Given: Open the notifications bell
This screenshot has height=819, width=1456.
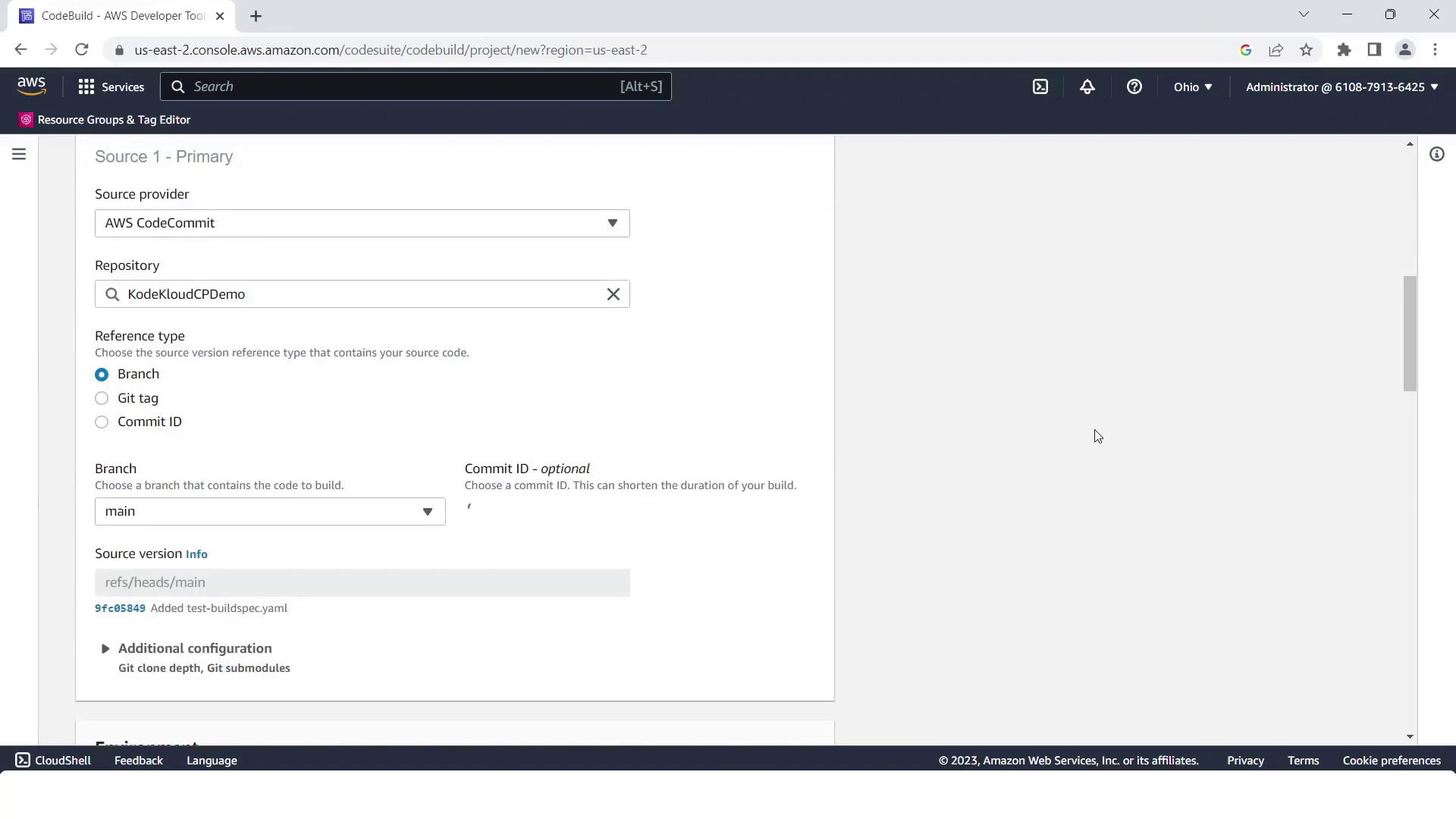Looking at the screenshot, I should (1087, 87).
